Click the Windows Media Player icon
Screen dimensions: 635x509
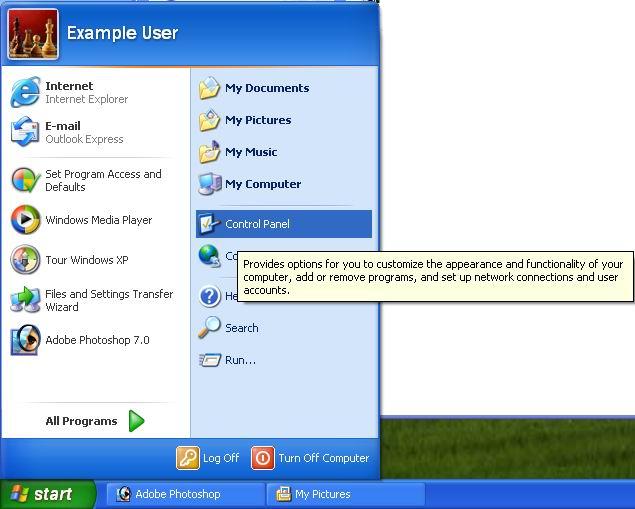pyautogui.click(x=26, y=220)
